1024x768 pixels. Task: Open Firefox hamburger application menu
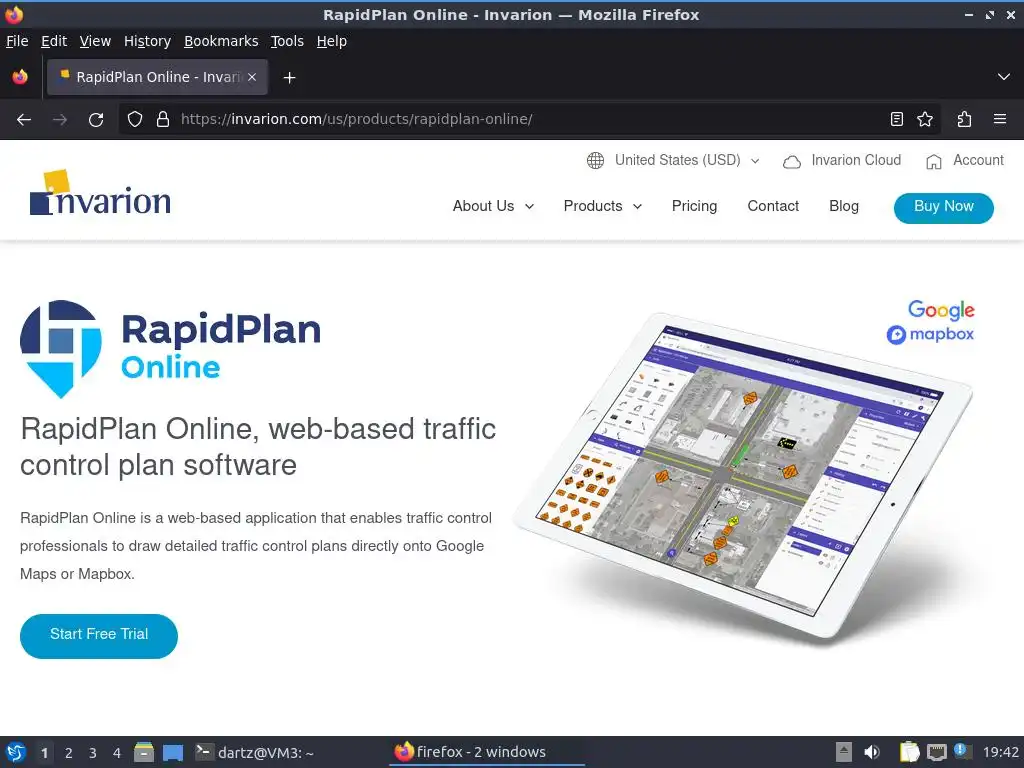click(999, 119)
